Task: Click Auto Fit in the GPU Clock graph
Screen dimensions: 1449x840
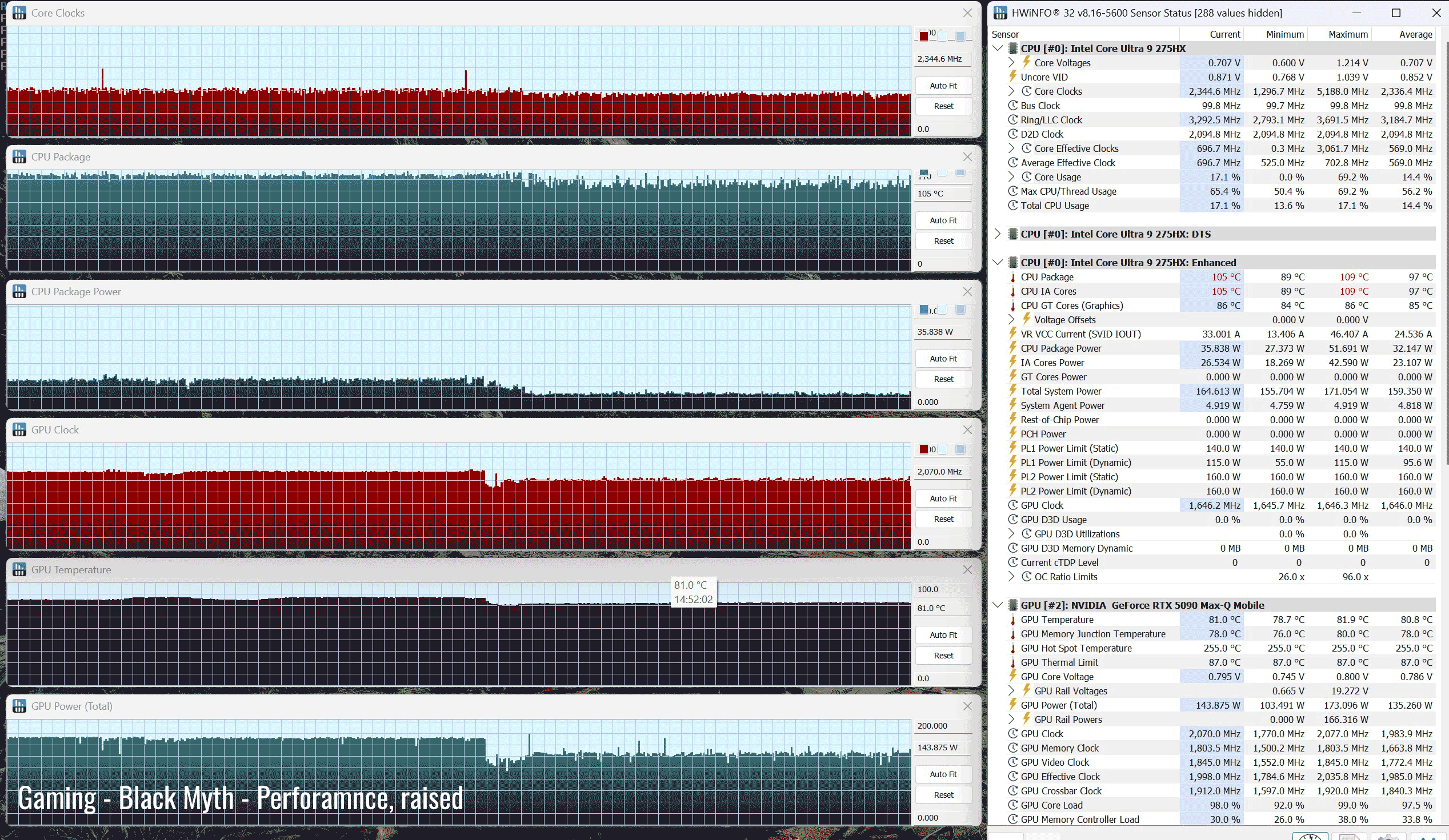Action: click(x=943, y=499)
